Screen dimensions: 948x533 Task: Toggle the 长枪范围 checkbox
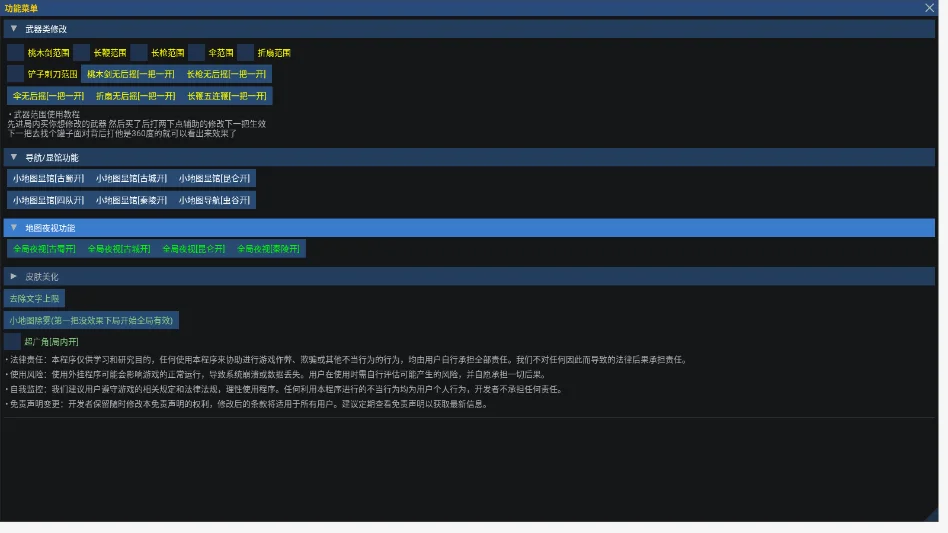point(139,53)
